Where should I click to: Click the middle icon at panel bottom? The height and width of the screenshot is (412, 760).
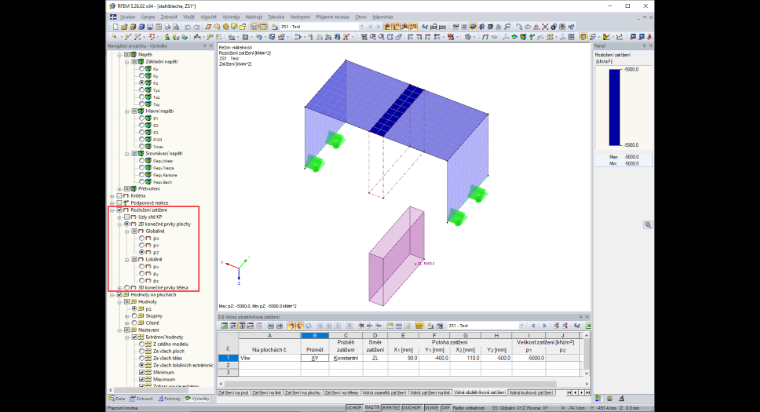pyautogui.click(x=610, y=398)
